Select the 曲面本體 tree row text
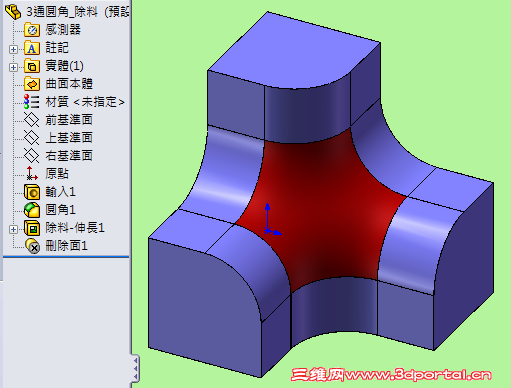511x388 pixels. coord(69,84)
